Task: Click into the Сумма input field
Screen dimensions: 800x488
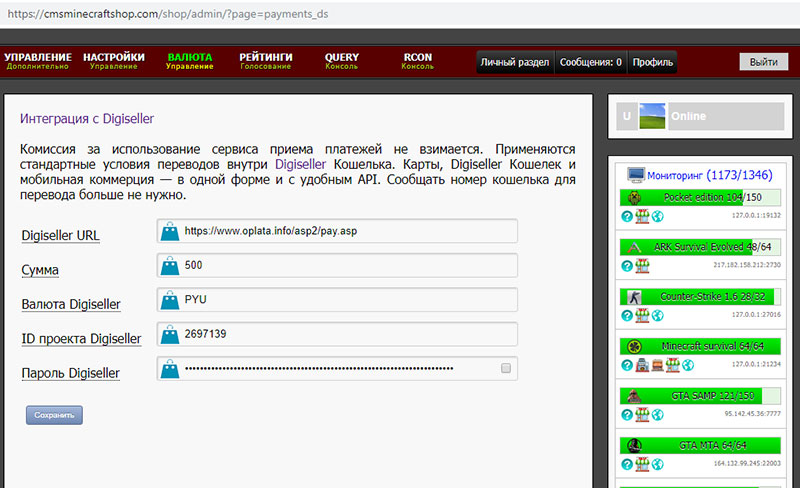Action: point(345,265)
